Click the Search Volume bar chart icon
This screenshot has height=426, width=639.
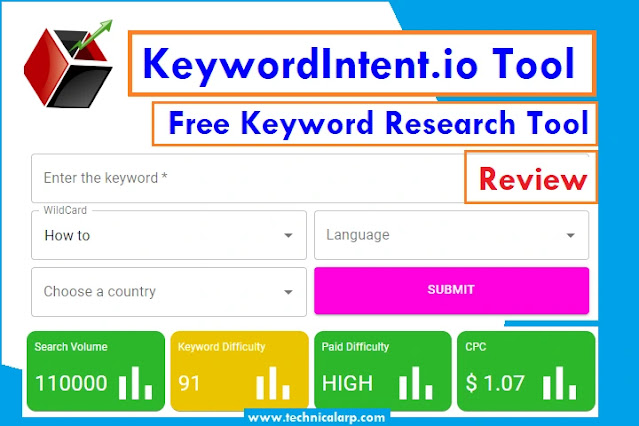(x=135, y=383)
